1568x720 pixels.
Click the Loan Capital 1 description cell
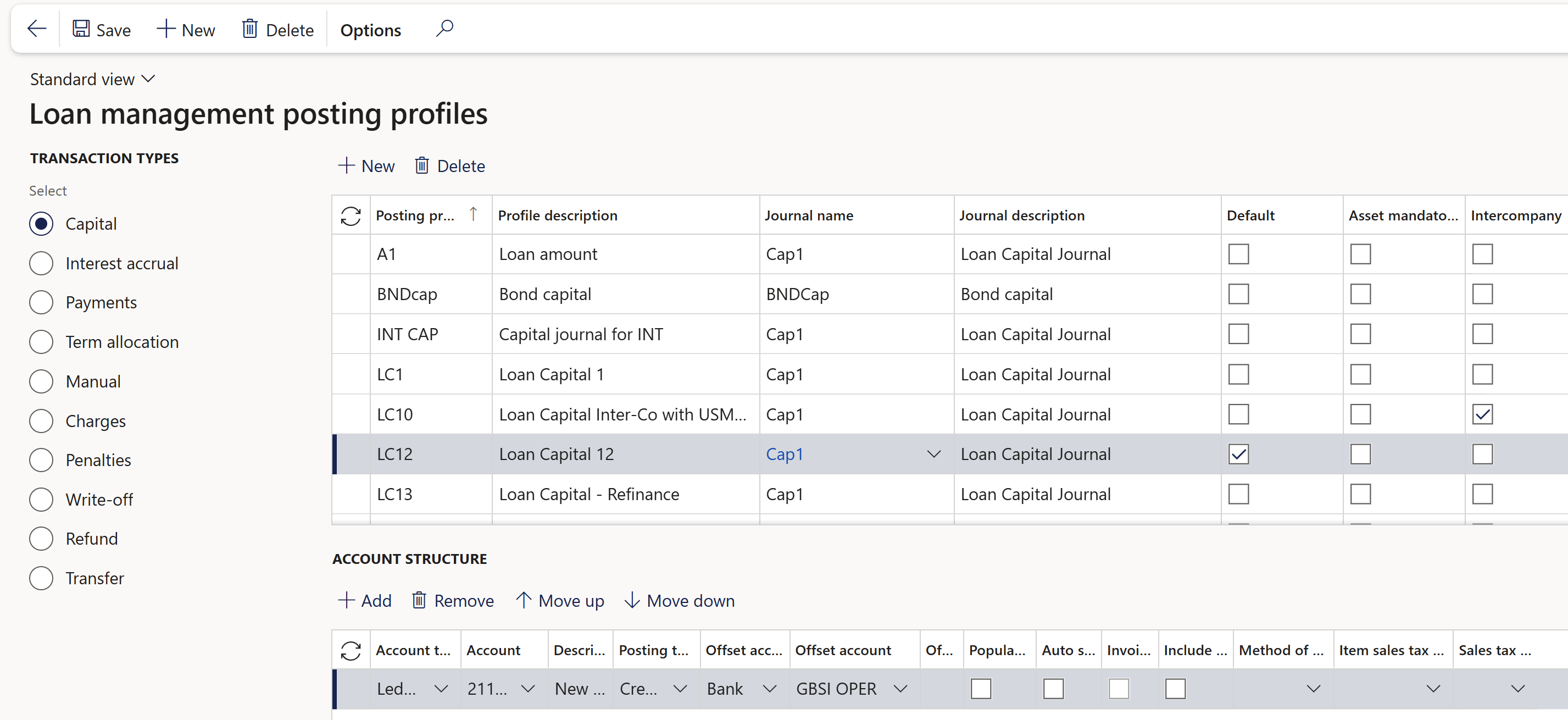point(625,374)
